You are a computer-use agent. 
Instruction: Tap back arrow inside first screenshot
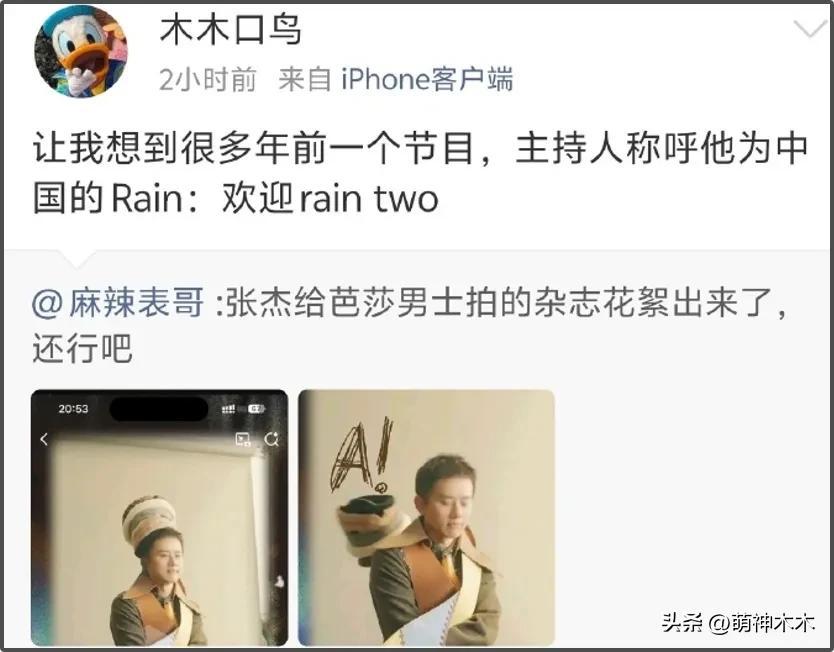coord(44,439)
